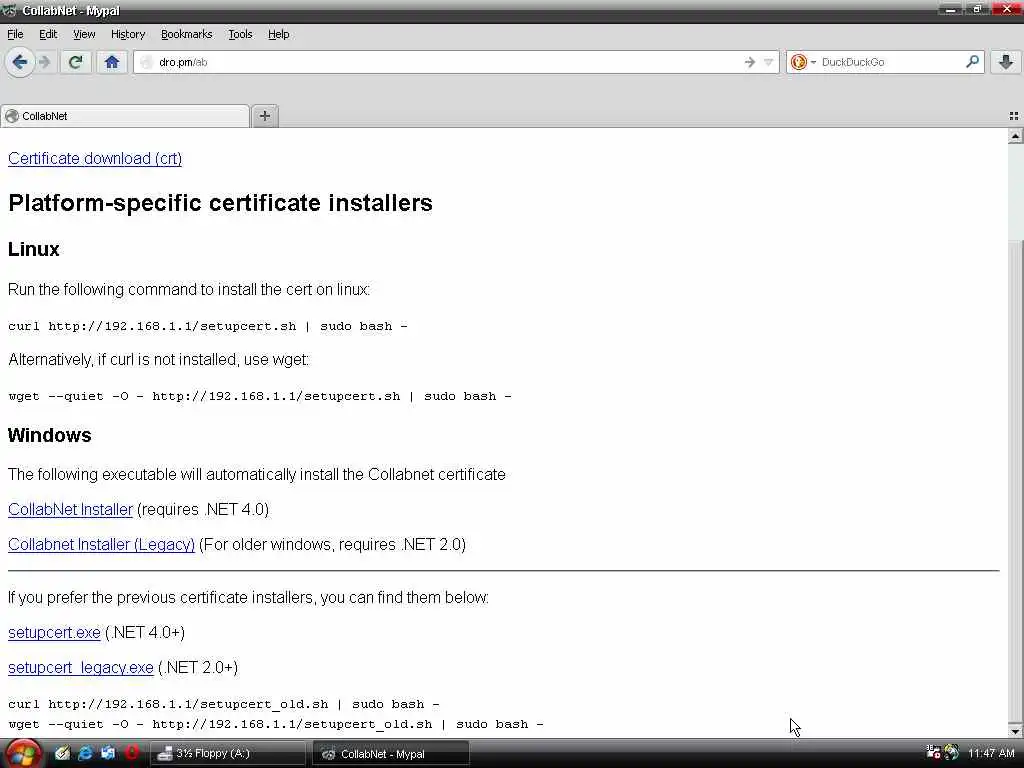This screenshot has width=1024, height=768.
Task: Click the site identity icon in address bar
Action: 147,63
